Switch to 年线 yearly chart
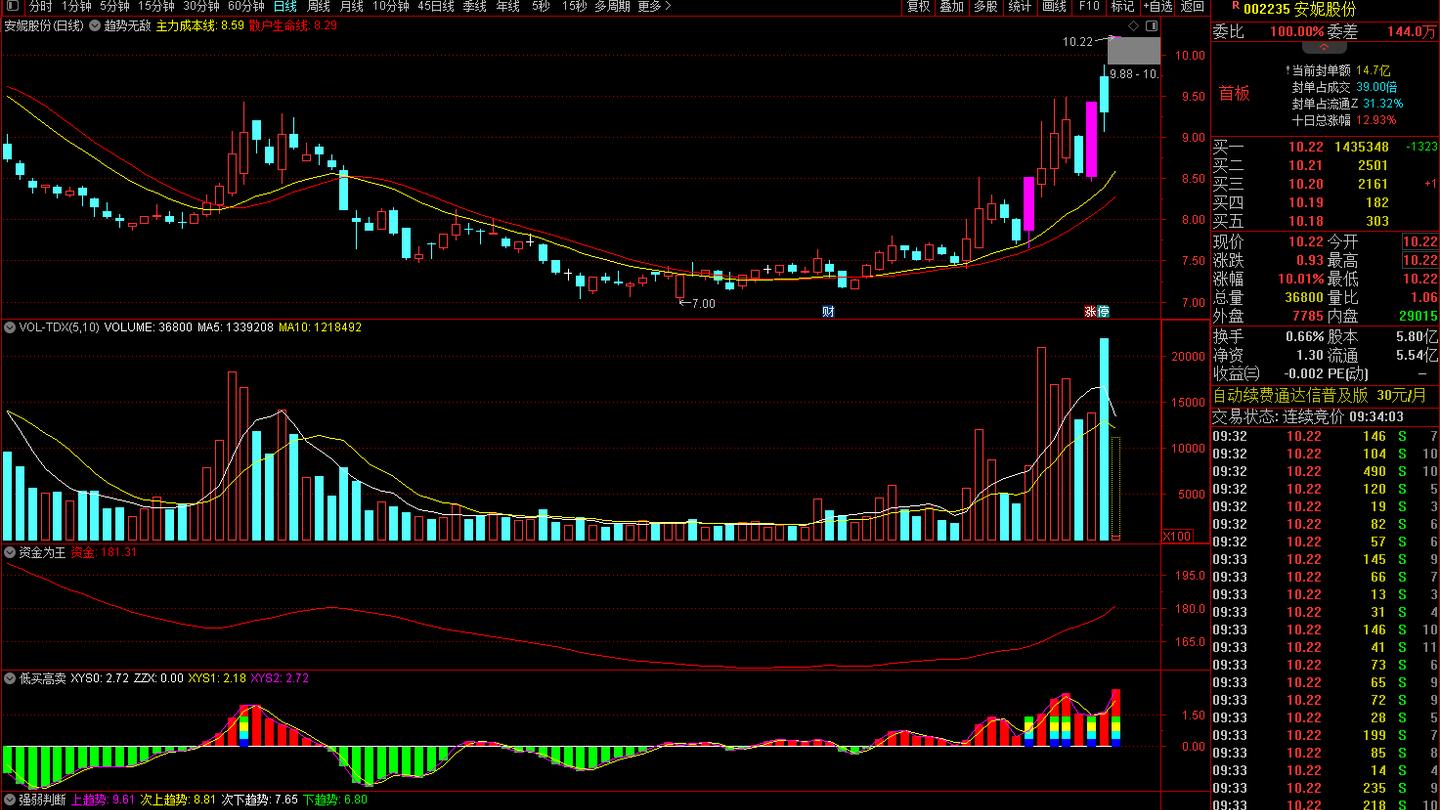Image resolution: width=1440 pixels, height=810 pixels. [508, 6]
